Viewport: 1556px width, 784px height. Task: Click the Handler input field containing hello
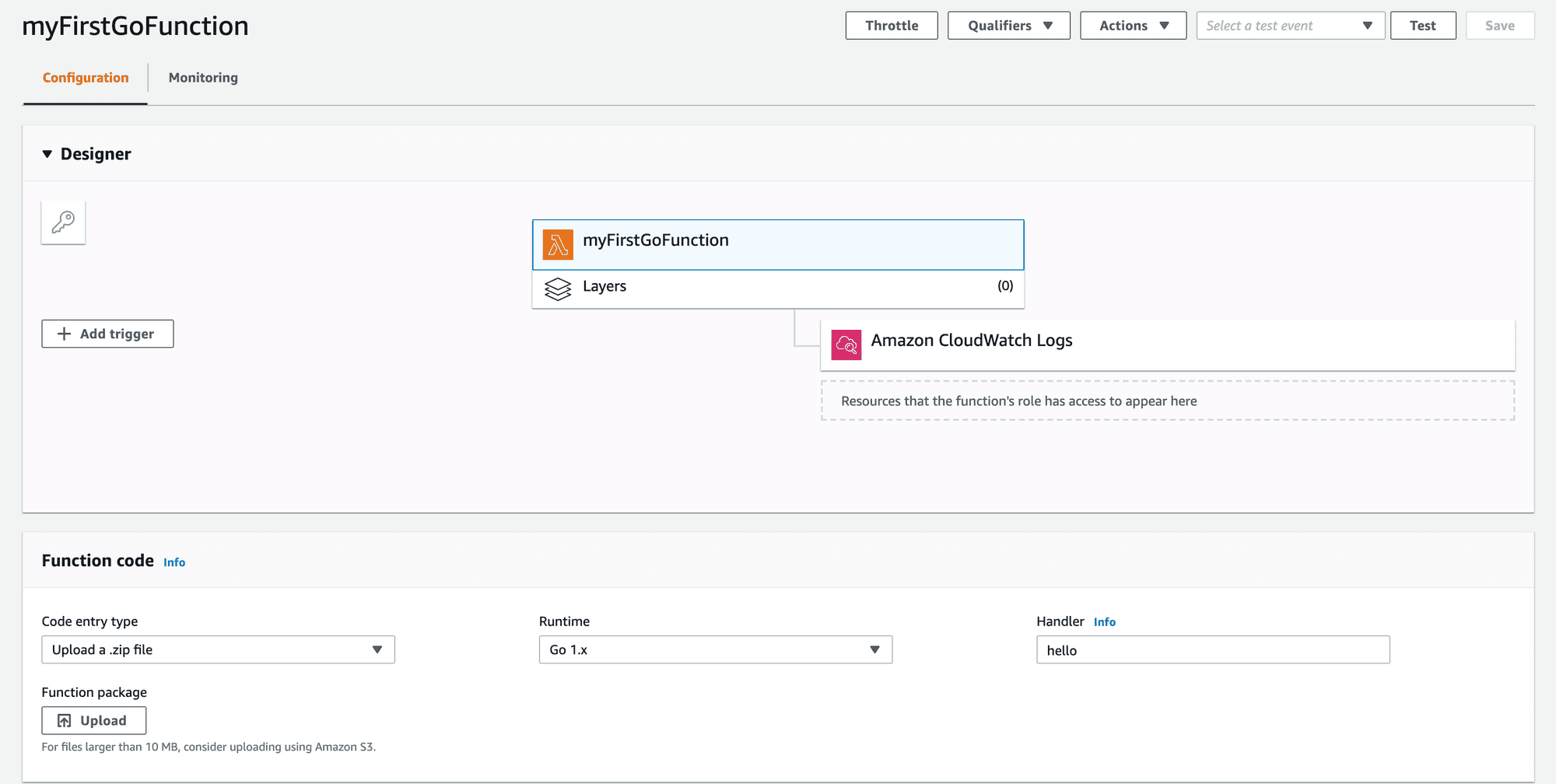(1213, 649)
